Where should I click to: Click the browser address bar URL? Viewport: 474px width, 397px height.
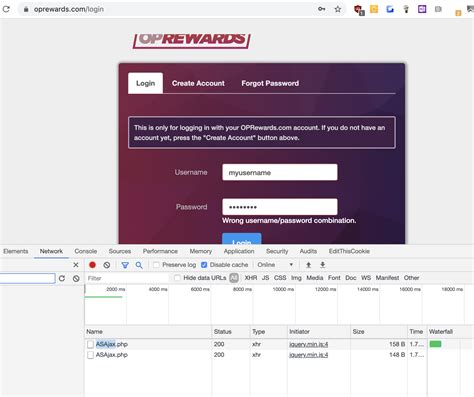(69, 9)
